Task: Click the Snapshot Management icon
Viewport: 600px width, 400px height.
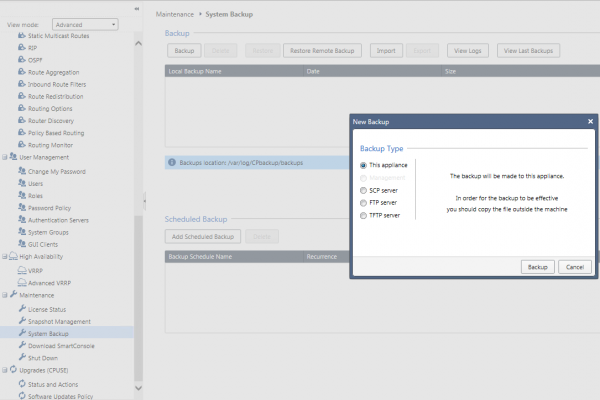Action: (x=21, y=321)
